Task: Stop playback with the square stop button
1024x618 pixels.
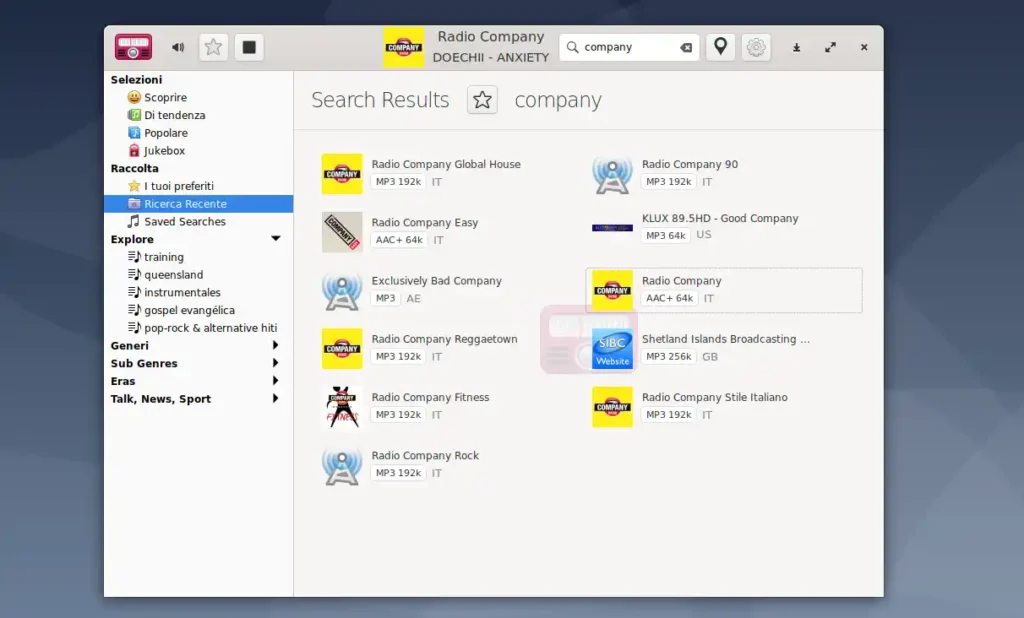Action: (249, 47)
